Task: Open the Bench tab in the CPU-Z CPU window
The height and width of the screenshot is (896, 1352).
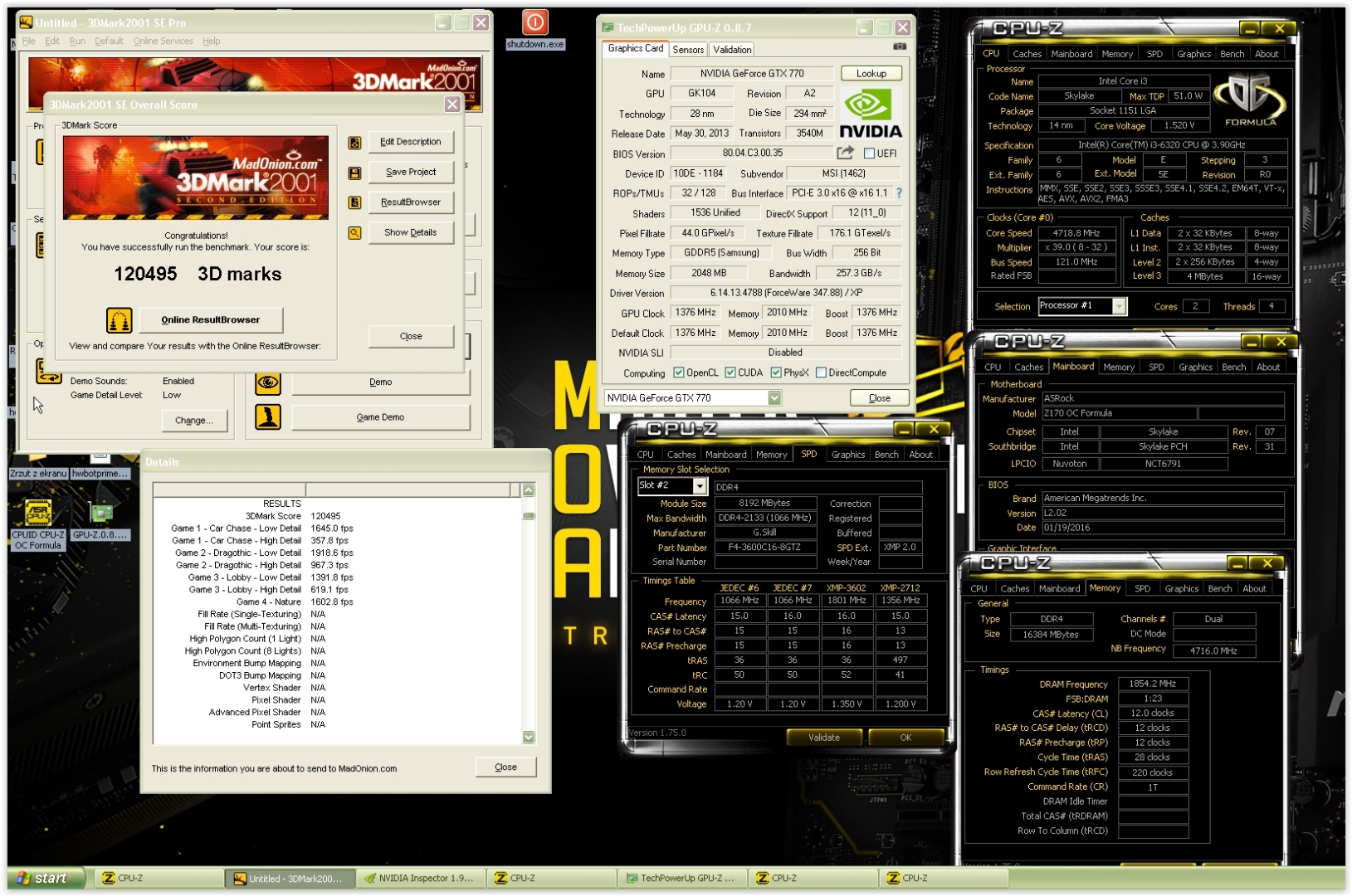Action: point(1232,54)
